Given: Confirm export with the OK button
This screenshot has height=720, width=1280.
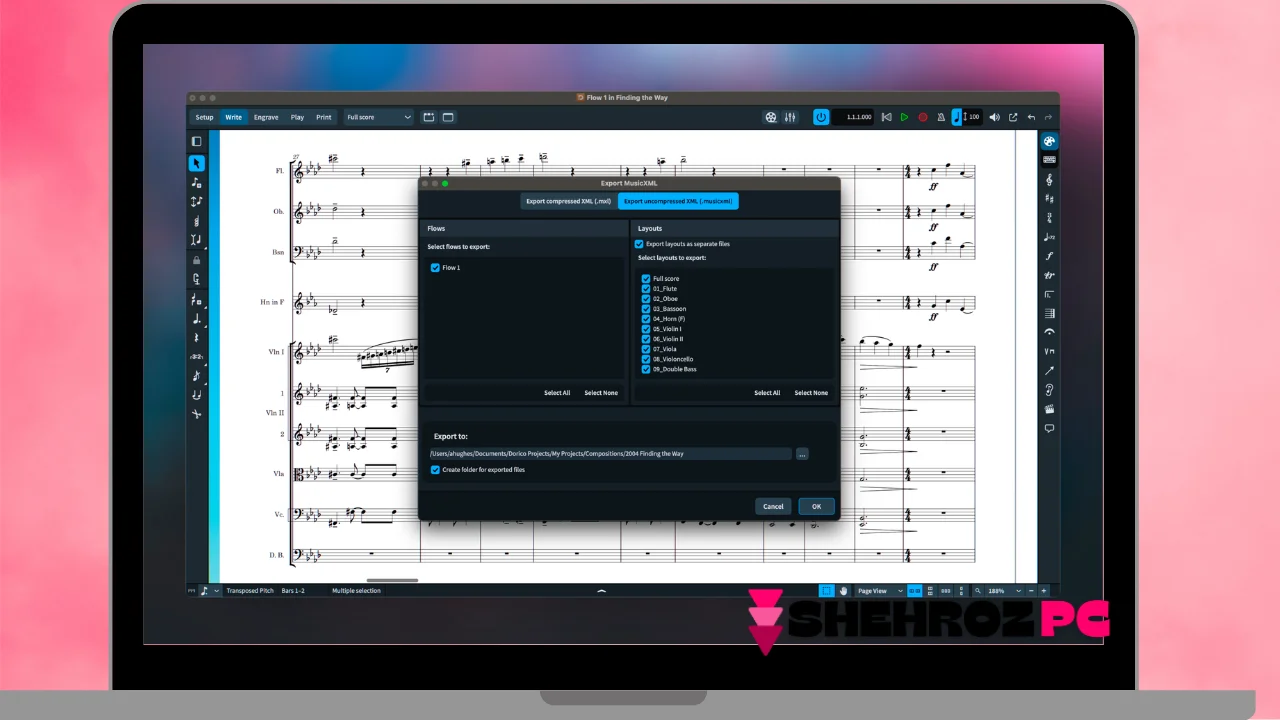Looking at the screenshot, I should coord(816,506).
